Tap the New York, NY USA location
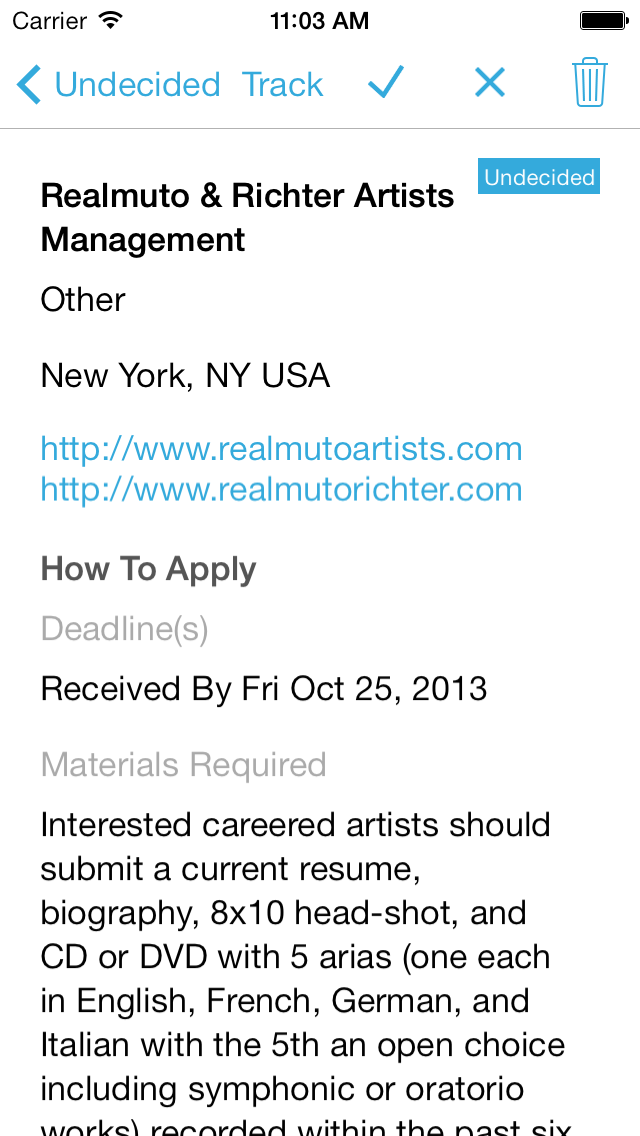The width and height of the screenshot is (640, 1136). [185, 376]
